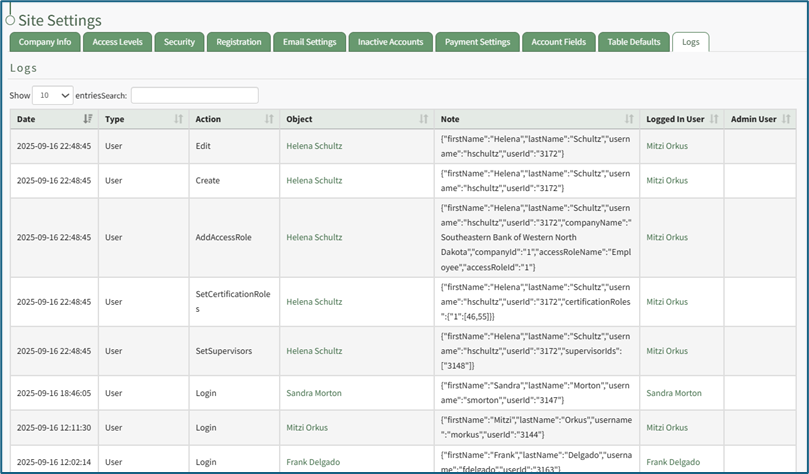809x474 pixels.
Task: Click sort arrows in Logged In User header
Action: (x=714, y=119)
